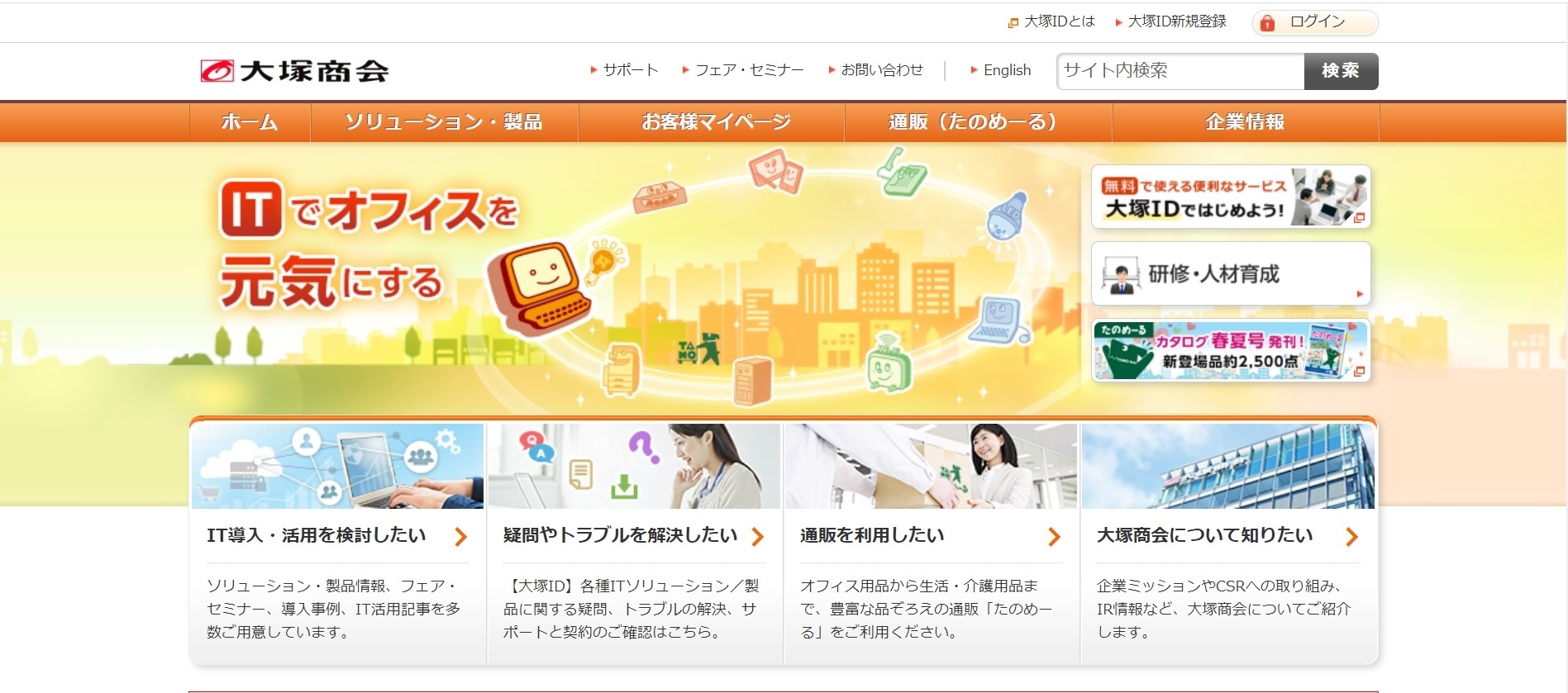This screenshot has height=693, width=1568.
Task: Go to the 企業情報 menu tab
Action: [1245, 122]
